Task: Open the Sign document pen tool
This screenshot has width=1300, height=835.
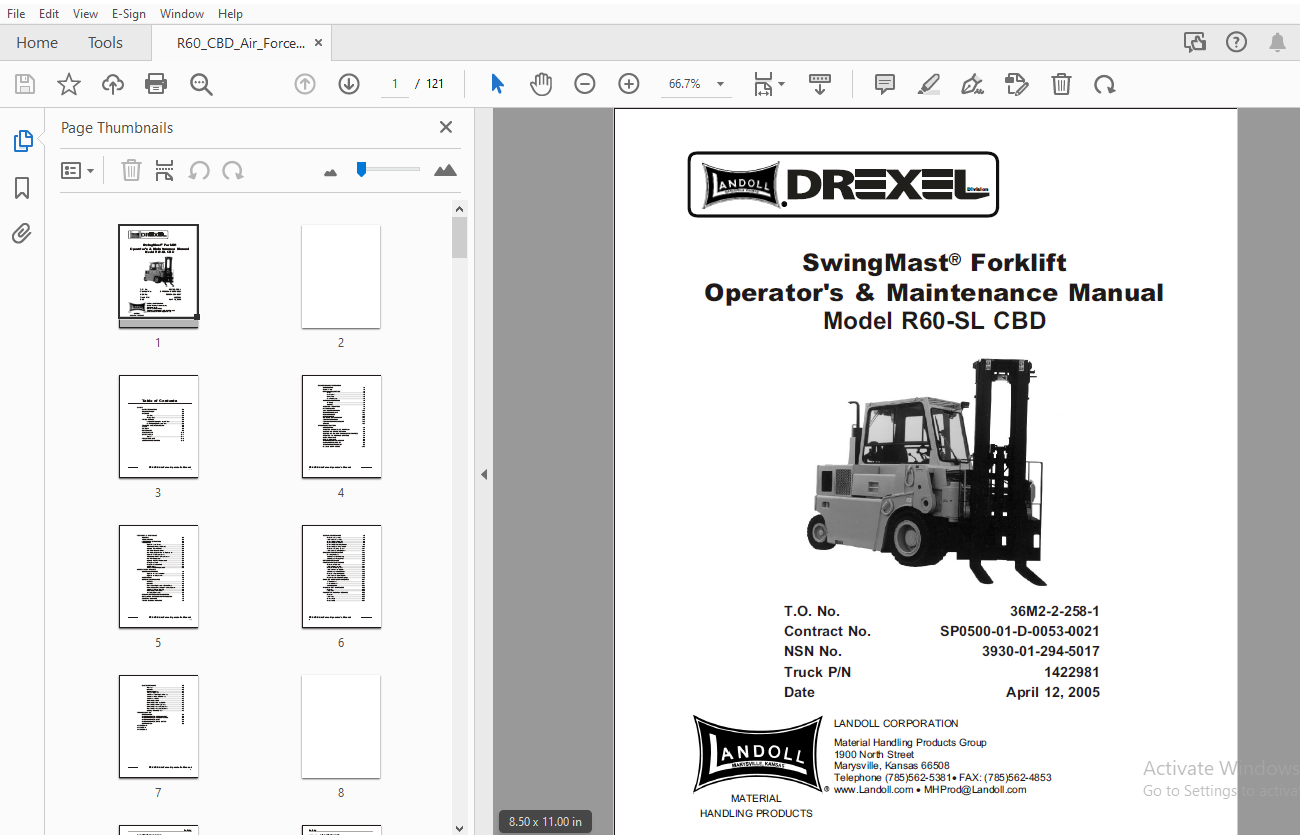Action: pyautogui.click(x=972, y=84)
